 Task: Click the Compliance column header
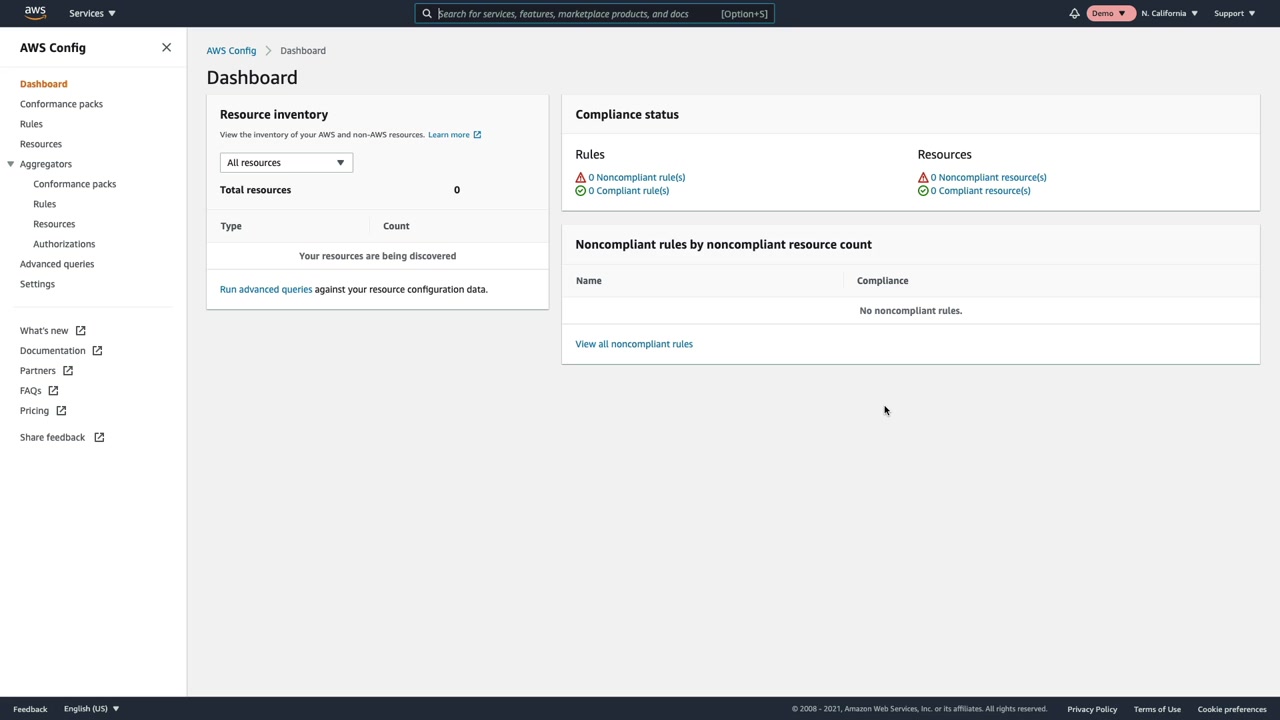(883, 281)
